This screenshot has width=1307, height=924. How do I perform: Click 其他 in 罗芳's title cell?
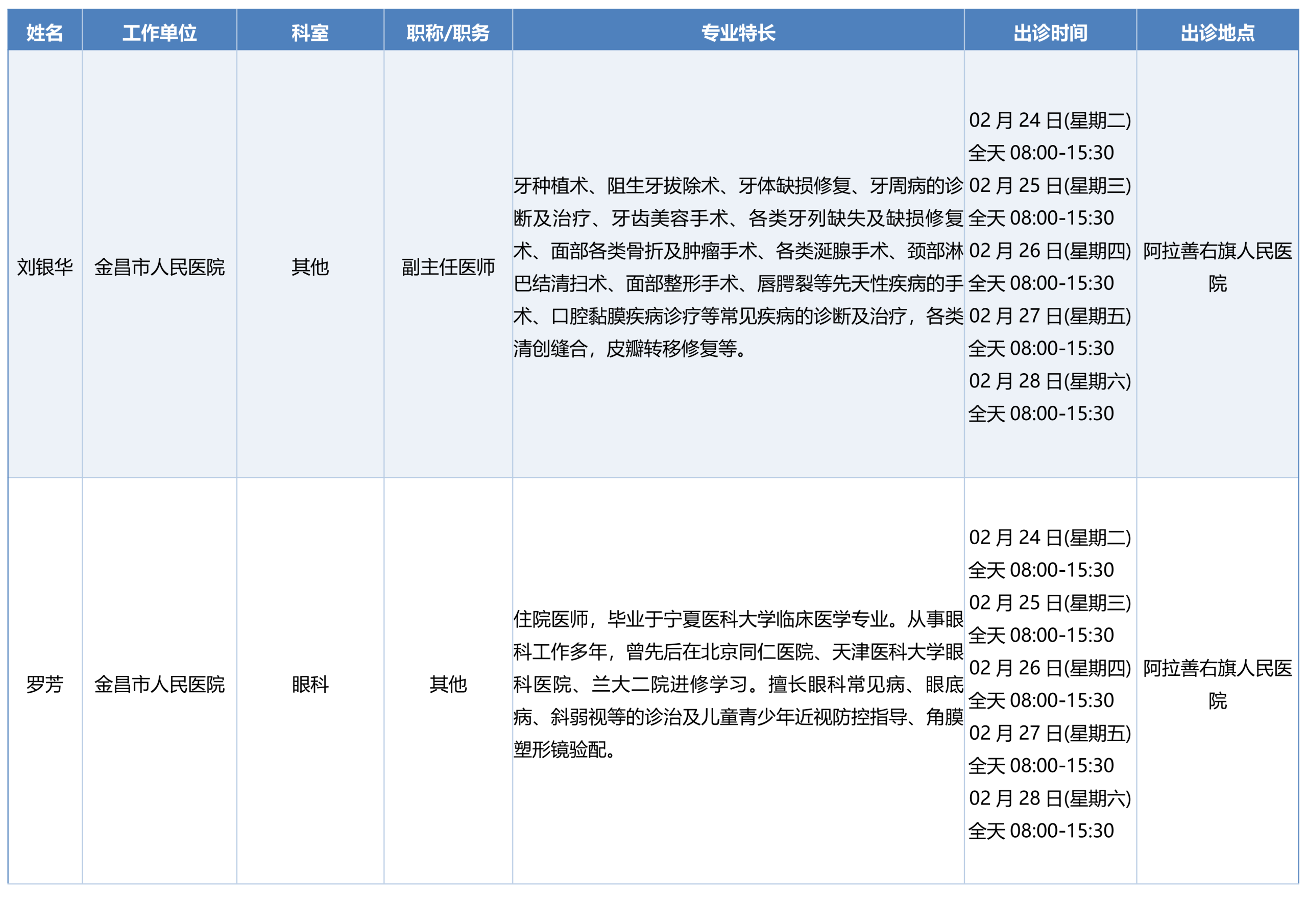(448, 684)
